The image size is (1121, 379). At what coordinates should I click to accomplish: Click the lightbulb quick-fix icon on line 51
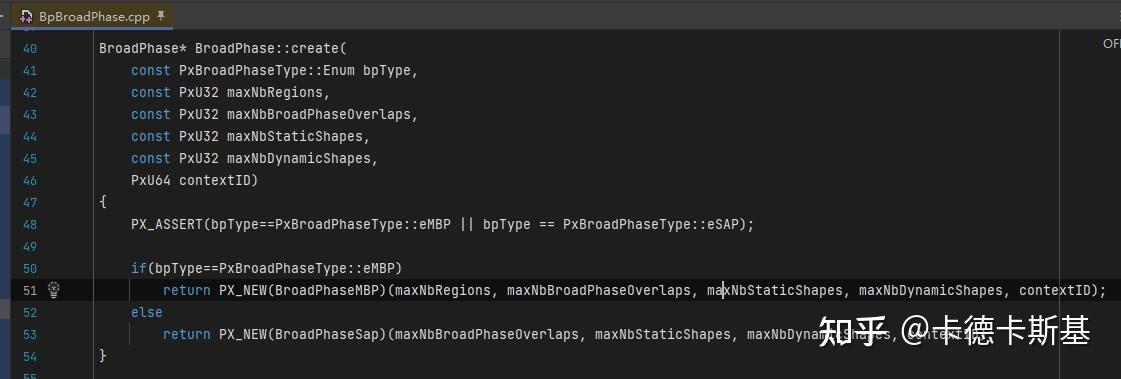54,290
